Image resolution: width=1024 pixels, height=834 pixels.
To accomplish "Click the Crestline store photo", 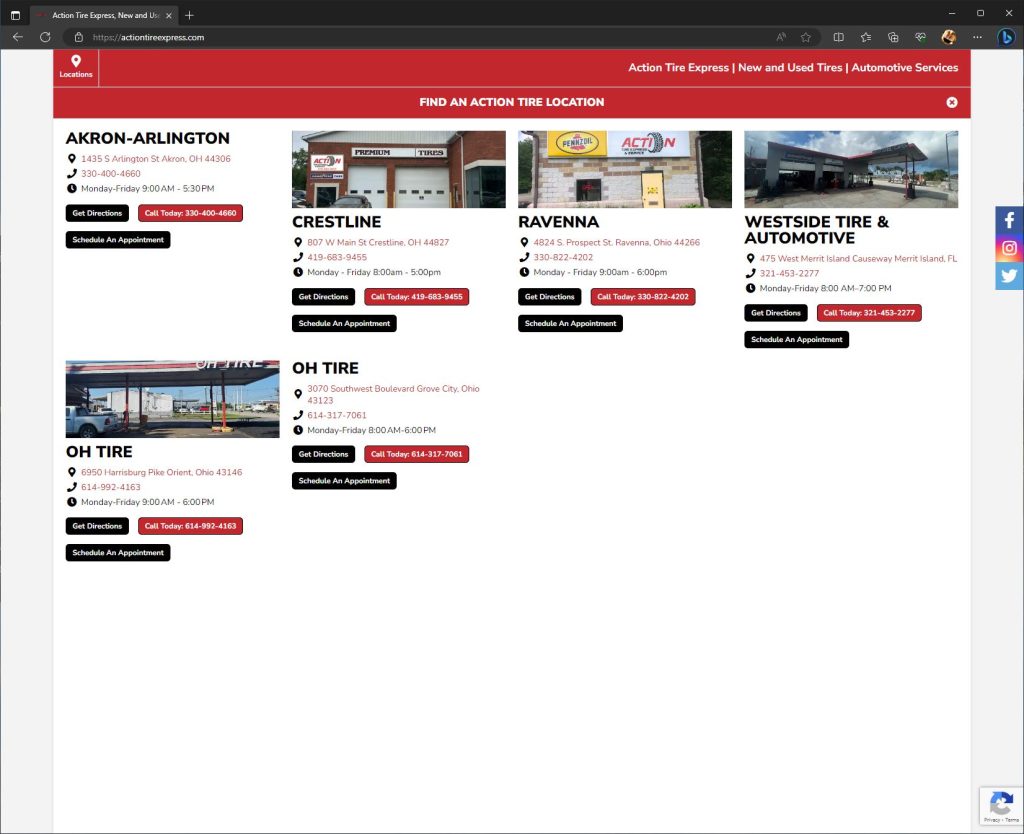I will (x=398, y=169).
